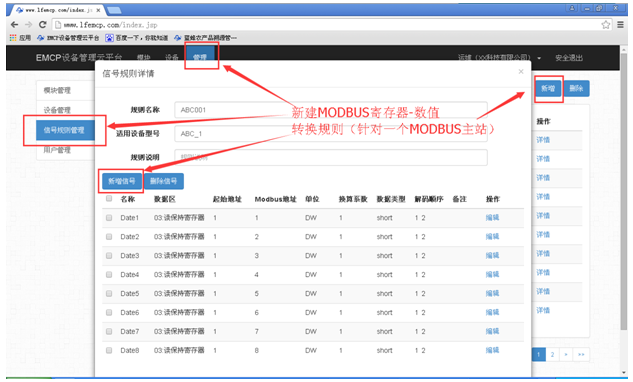The height and width of the screenshot is (382, 633).
Task: Check the Date6 row checkbox
Action: click(x=109, y=313)
